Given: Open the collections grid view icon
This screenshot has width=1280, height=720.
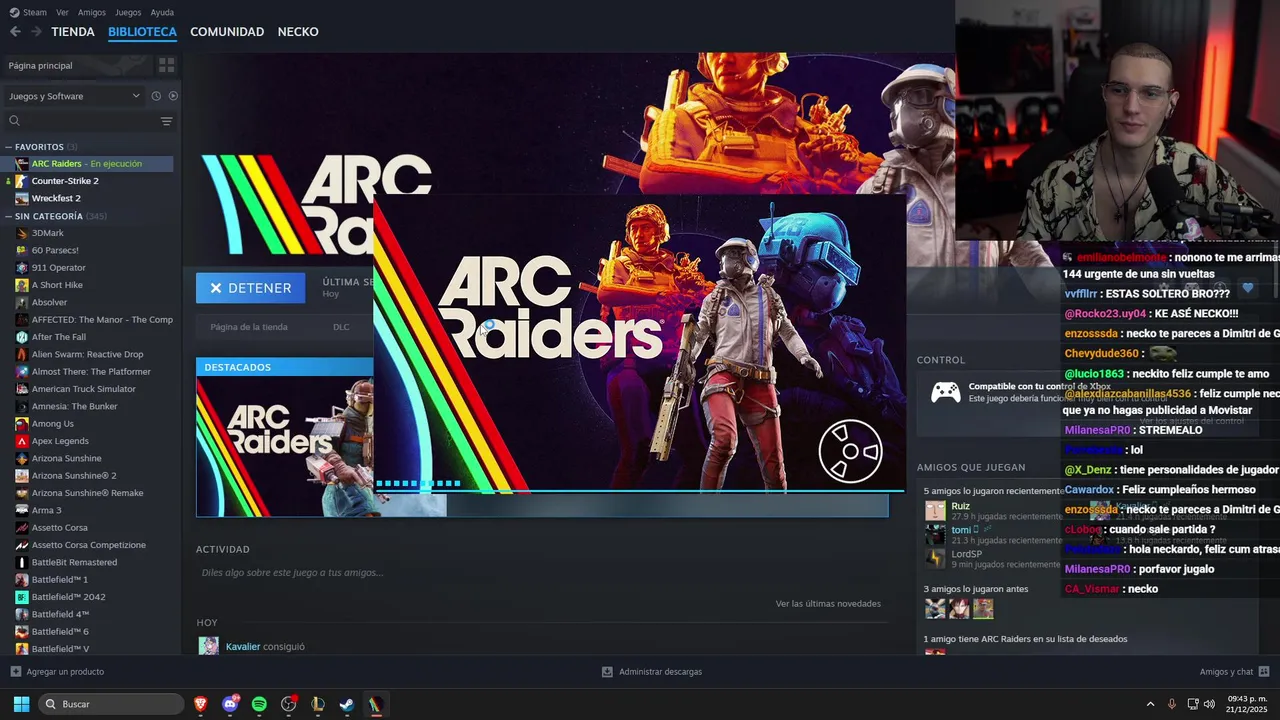Looking at the screenshot, I should pyautogui.click(x=166, y=65).
